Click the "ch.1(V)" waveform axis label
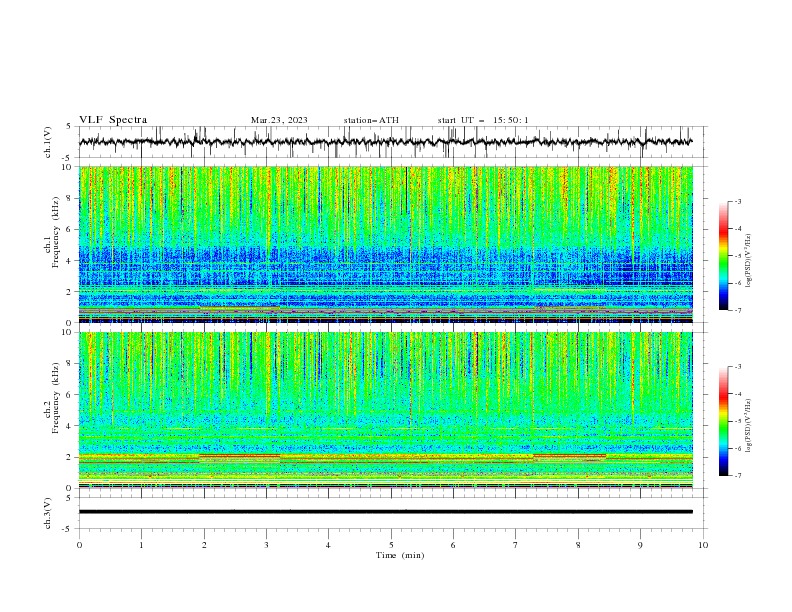This screenshot has width=792, height=612. [x=48, y=142]
